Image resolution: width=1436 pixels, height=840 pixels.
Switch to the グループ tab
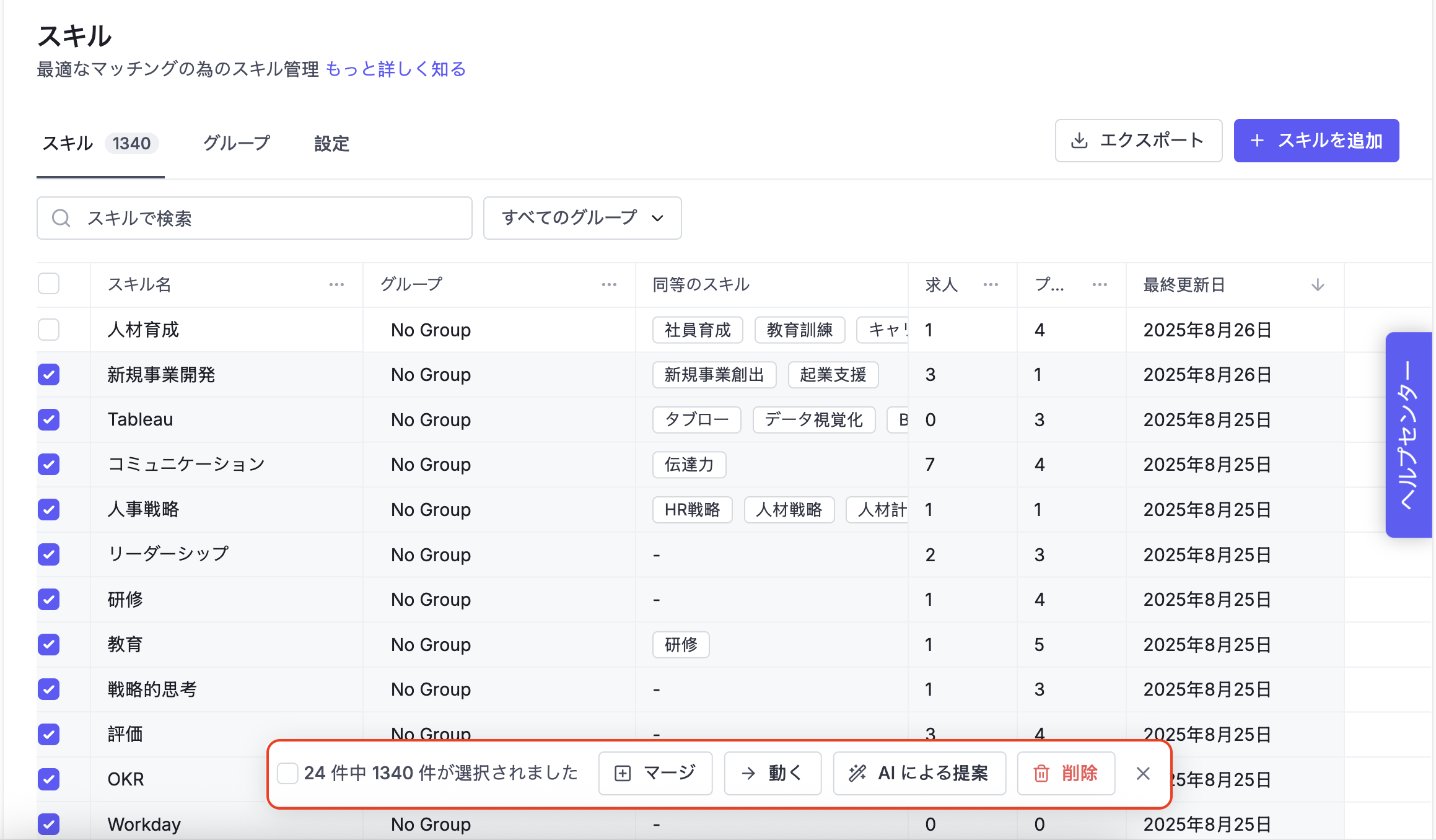[237, 144]
